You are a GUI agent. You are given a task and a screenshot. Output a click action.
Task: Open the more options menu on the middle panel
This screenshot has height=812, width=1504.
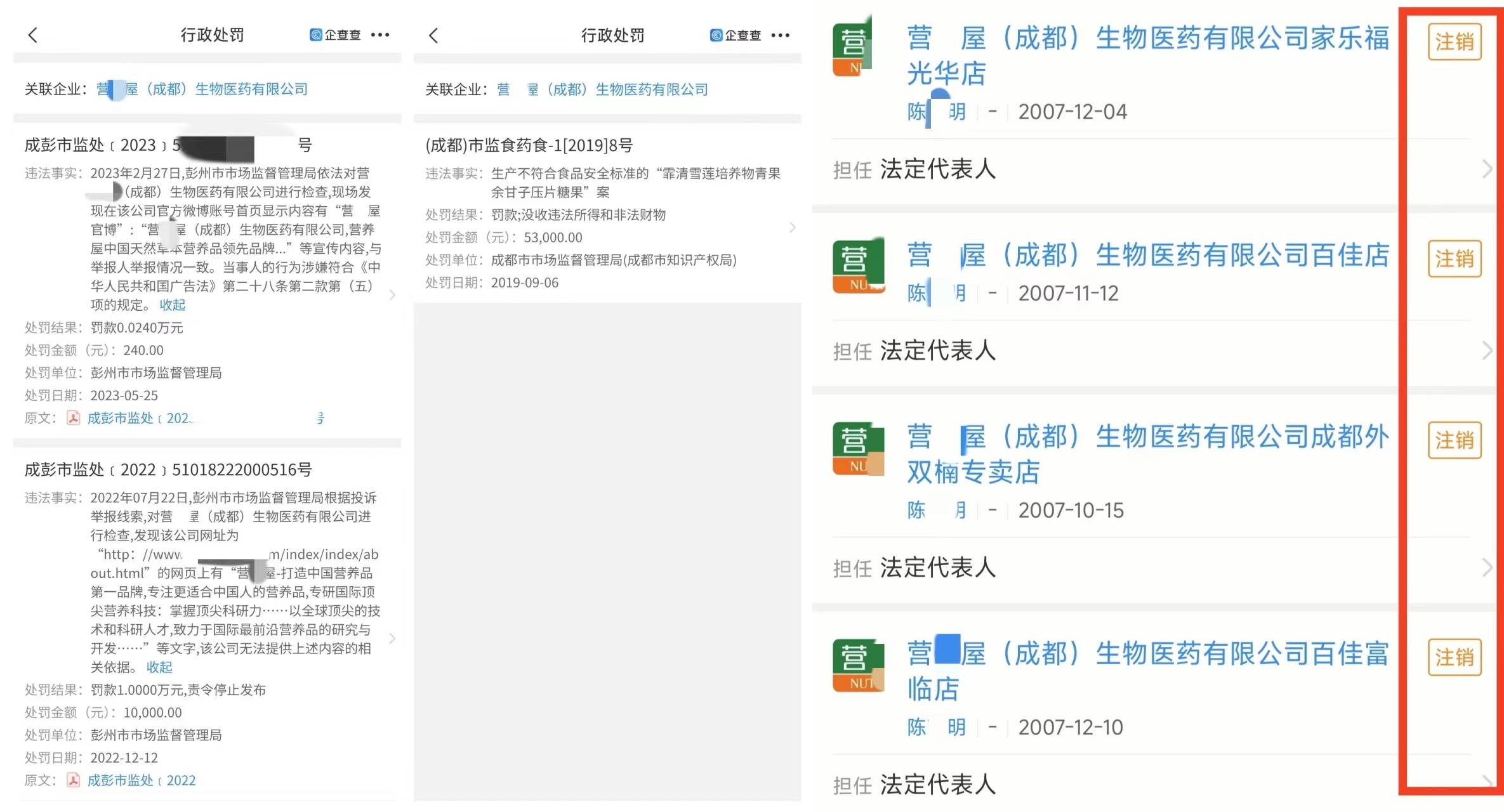tap(781, 36)
